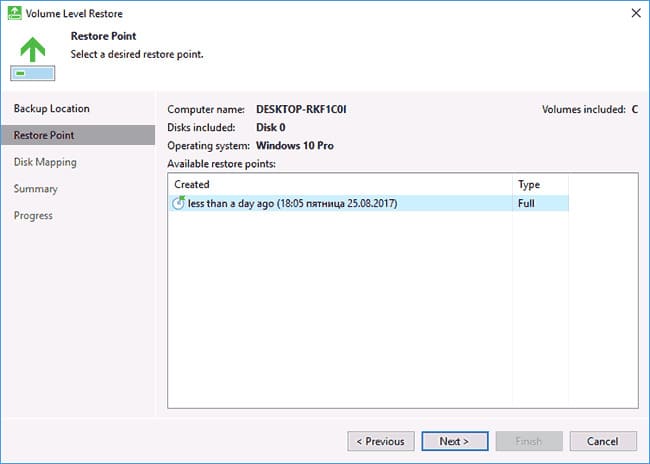Click the blue disk icon under green arrow

33,73
